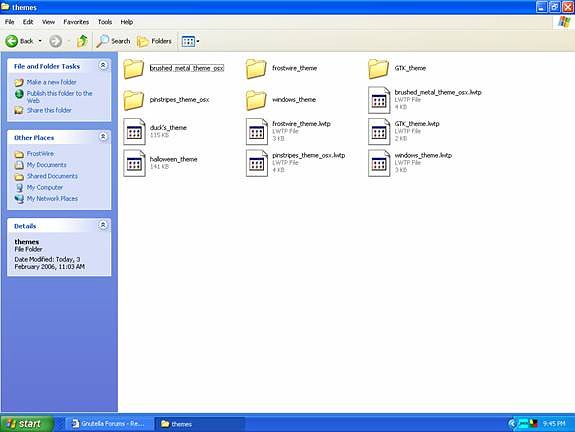Viewport: 575px width, 432px height.
Task: Open the Search pane
Action: [x=113, y=41]
